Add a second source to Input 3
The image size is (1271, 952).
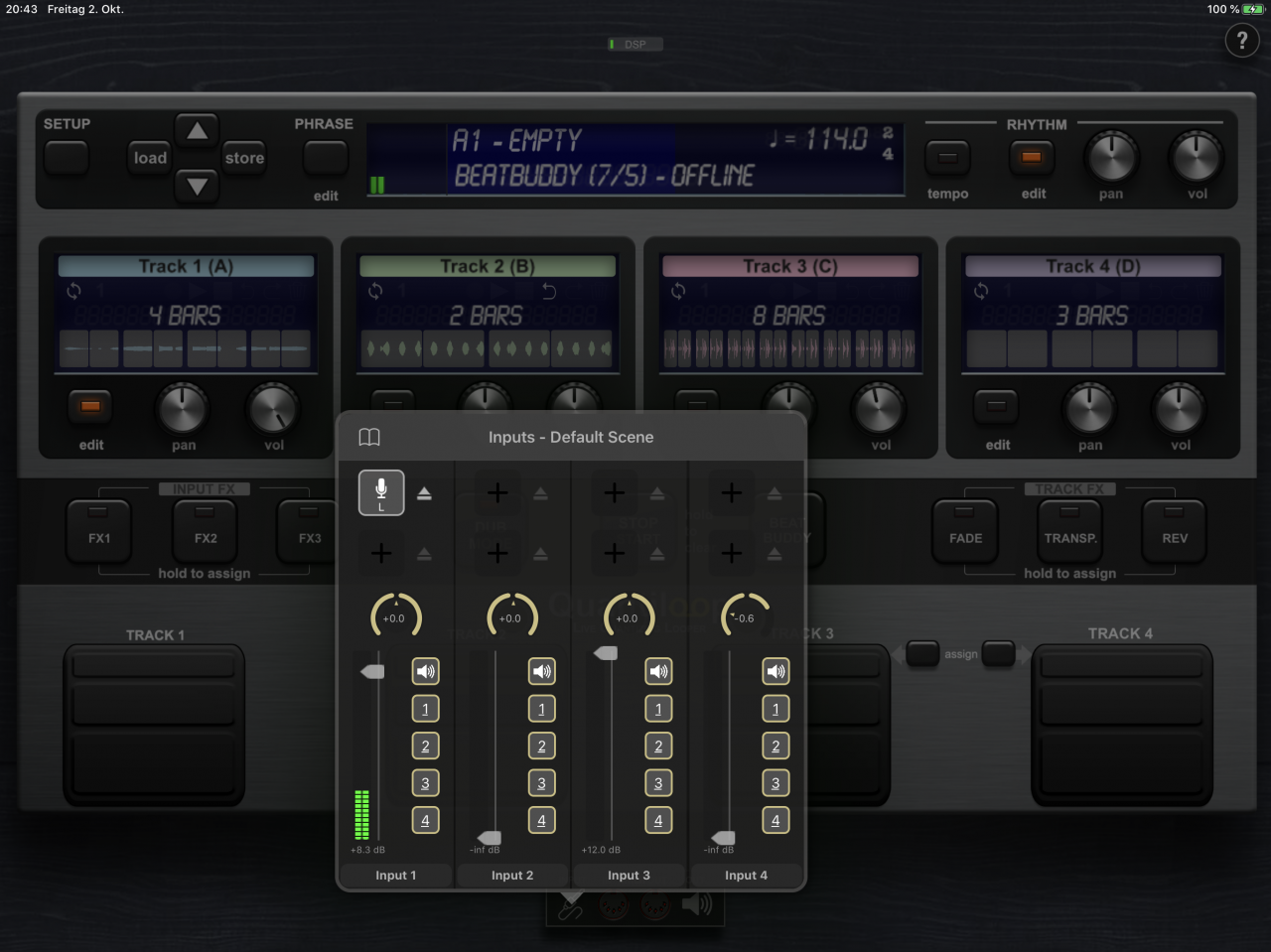(615, 553)
